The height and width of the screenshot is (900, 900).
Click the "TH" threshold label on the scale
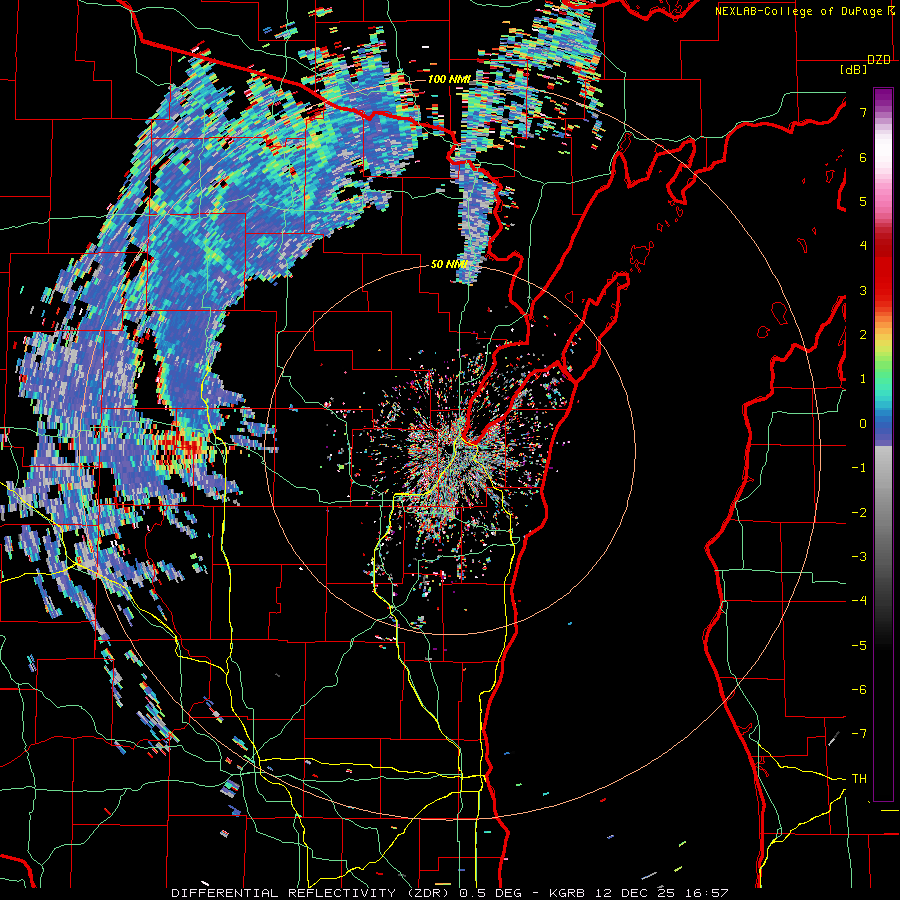coord(859,779)
